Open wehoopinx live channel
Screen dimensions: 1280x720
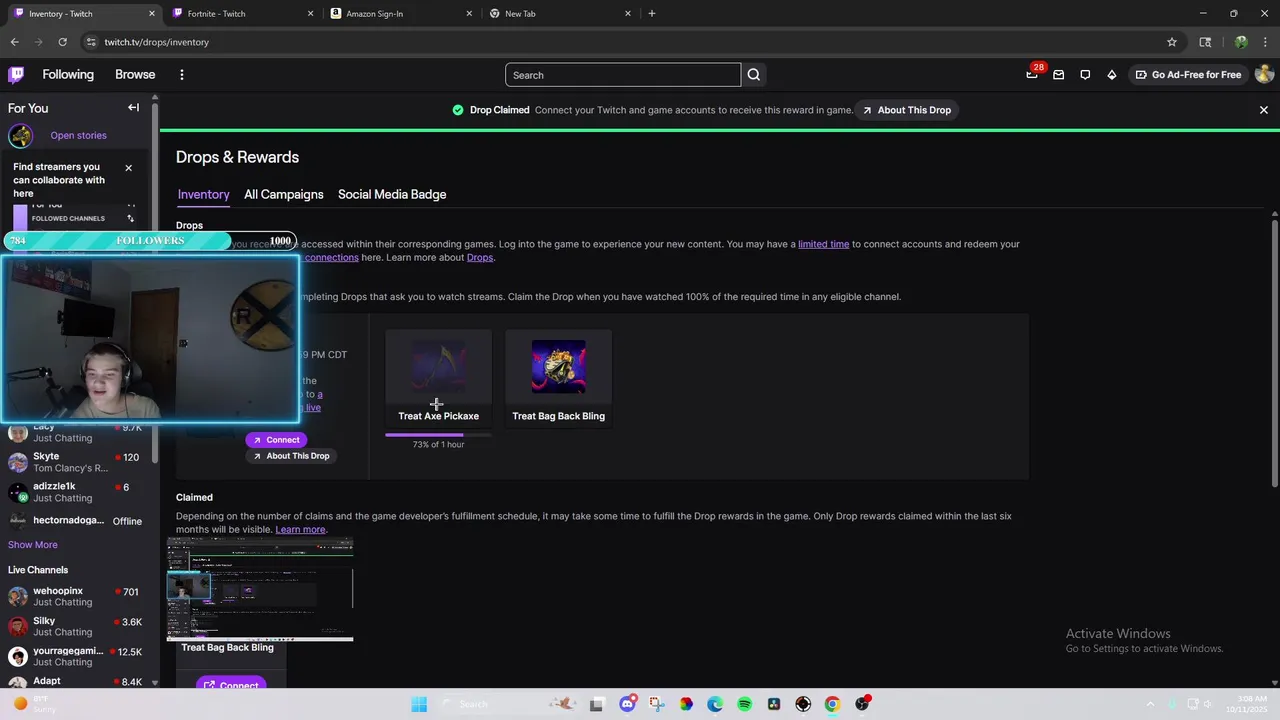[78, 596]
